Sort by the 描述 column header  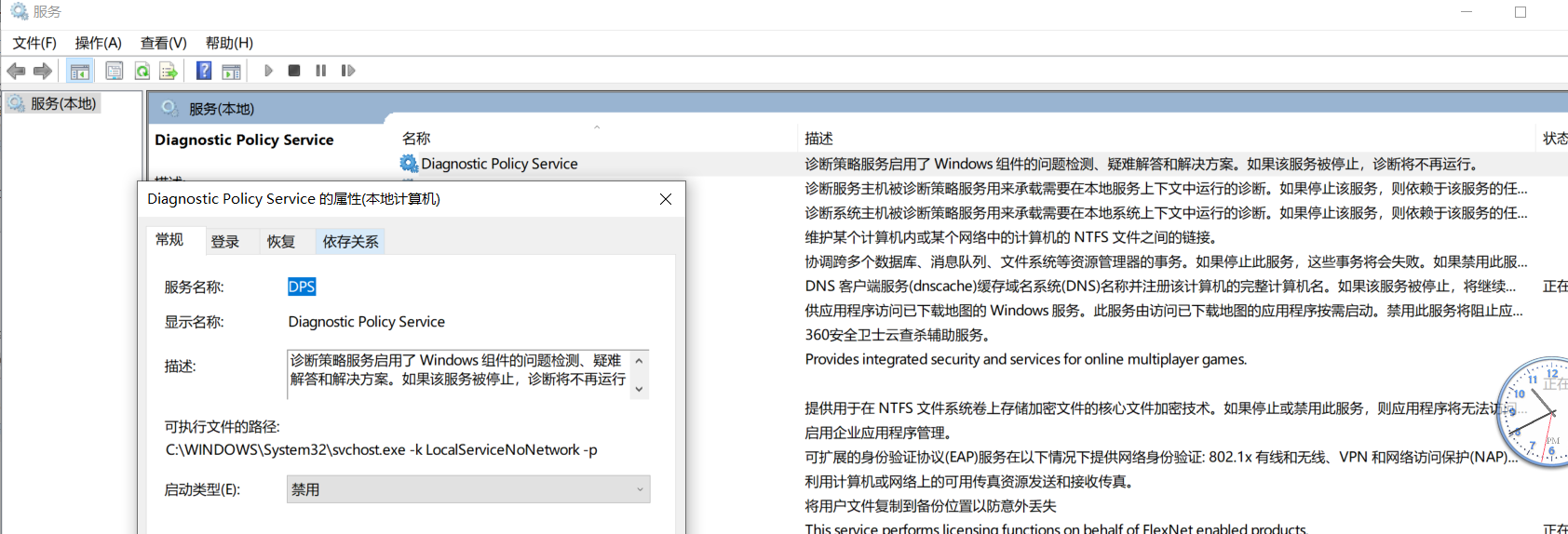point(818,138)
